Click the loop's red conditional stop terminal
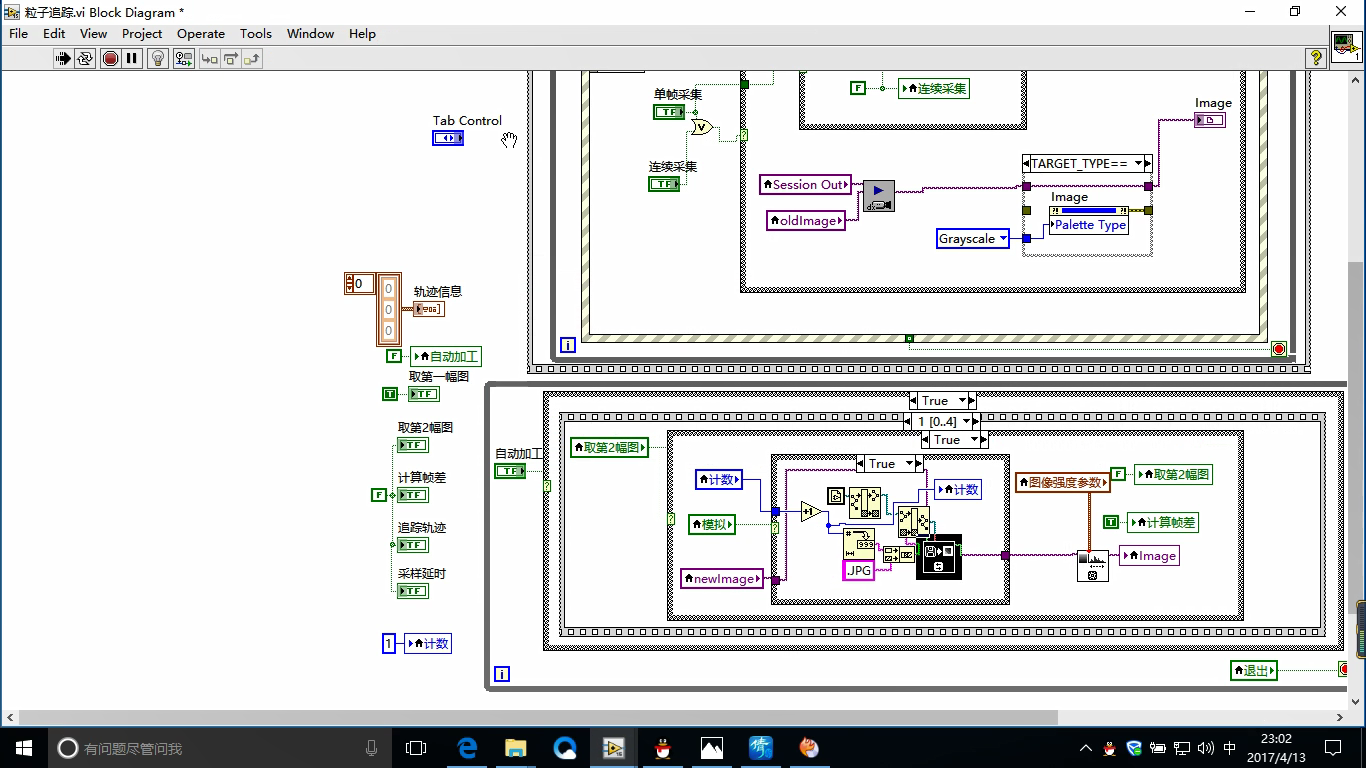The height and width of the screenshot is (768, 1366). [1278, 349]
